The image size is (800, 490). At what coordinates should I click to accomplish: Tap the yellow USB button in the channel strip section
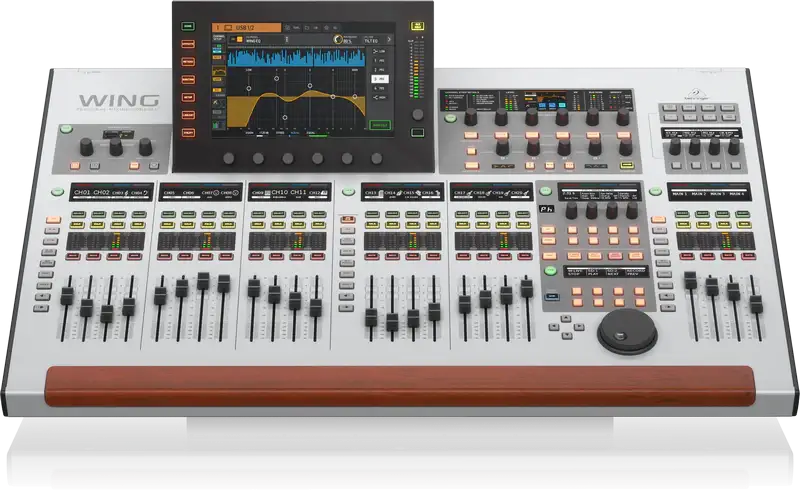627,165
